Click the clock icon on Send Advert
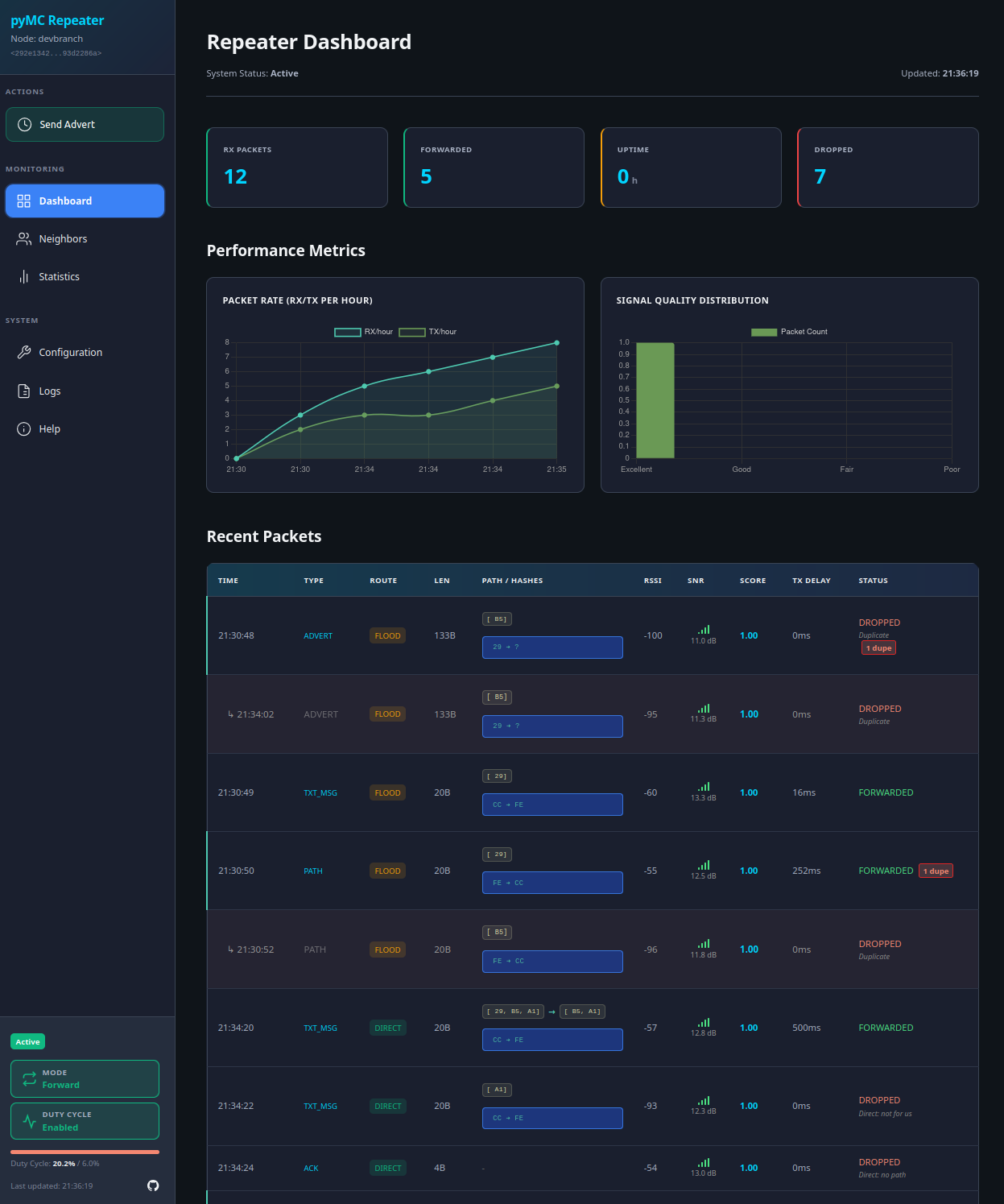Viewport: 1004px width, 1204px height. pyautogui.click(x=24, y=124)
